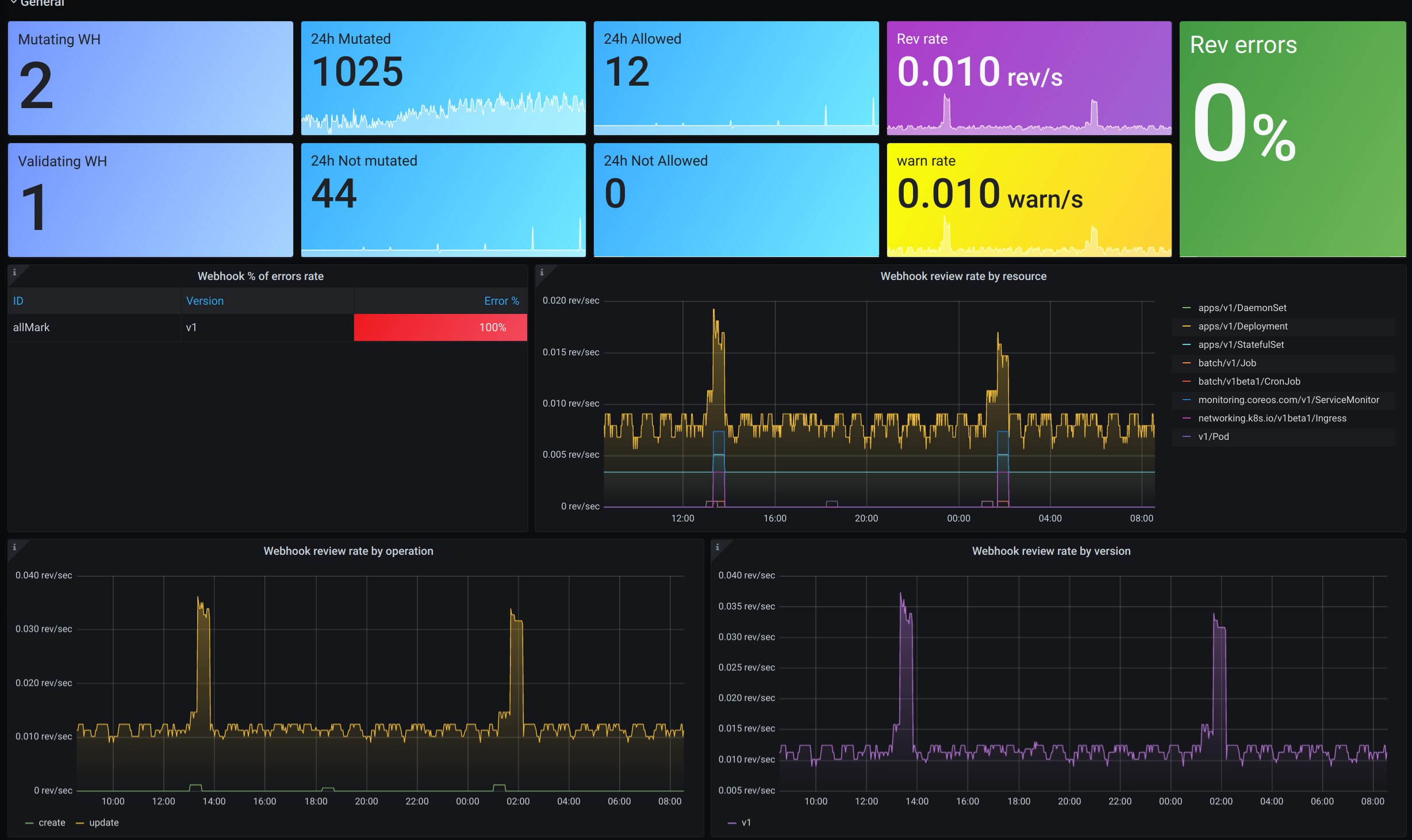Sort table by Version column header
The image size is (1412, 840).
(x=205, y=301)
